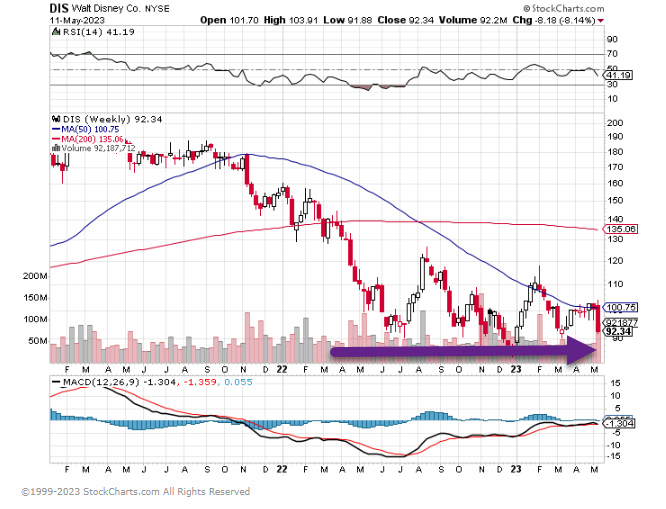
Task: Click the 50M label on the volume axis
Action: (37, 341)
